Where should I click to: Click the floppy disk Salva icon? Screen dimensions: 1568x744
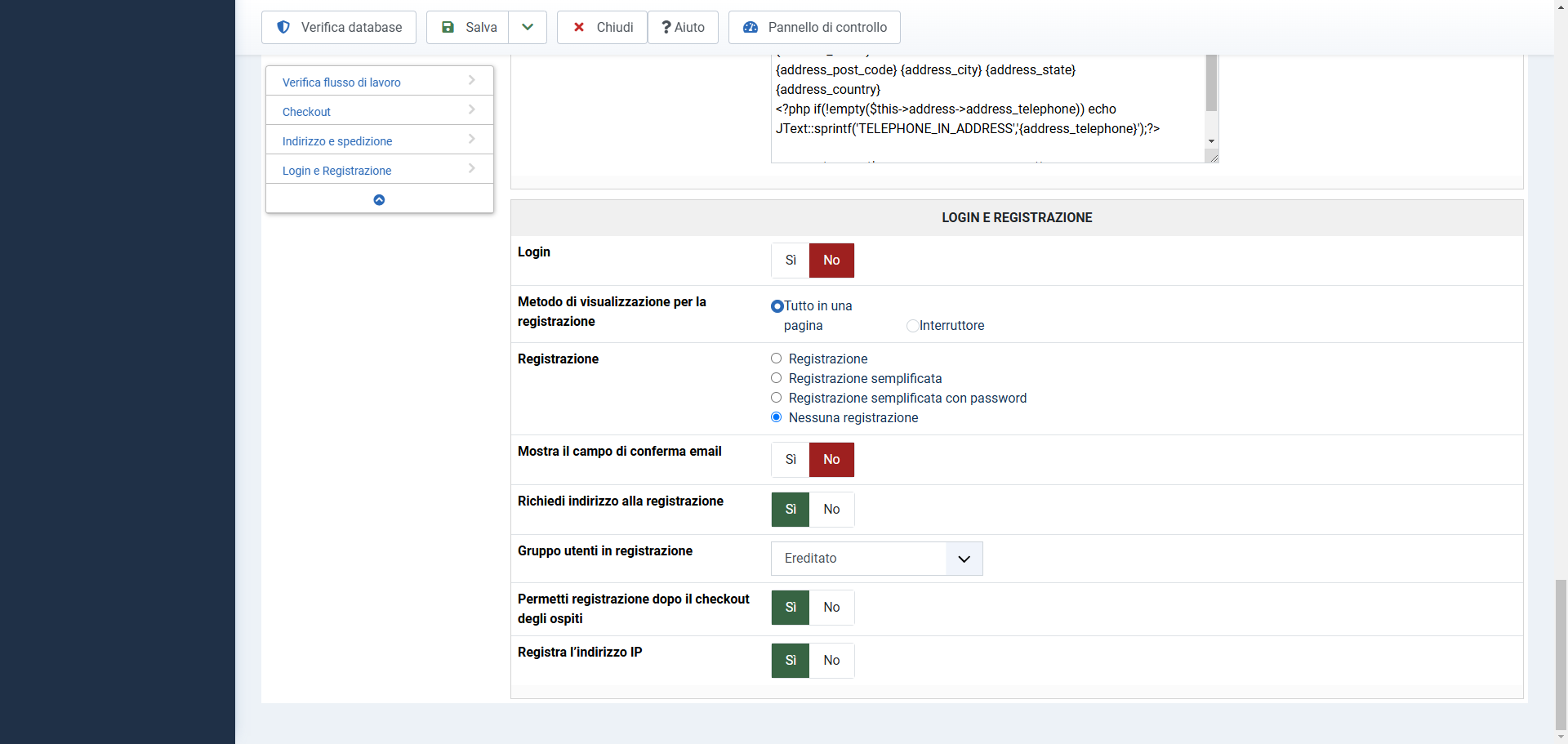click(x=448, y=27)
